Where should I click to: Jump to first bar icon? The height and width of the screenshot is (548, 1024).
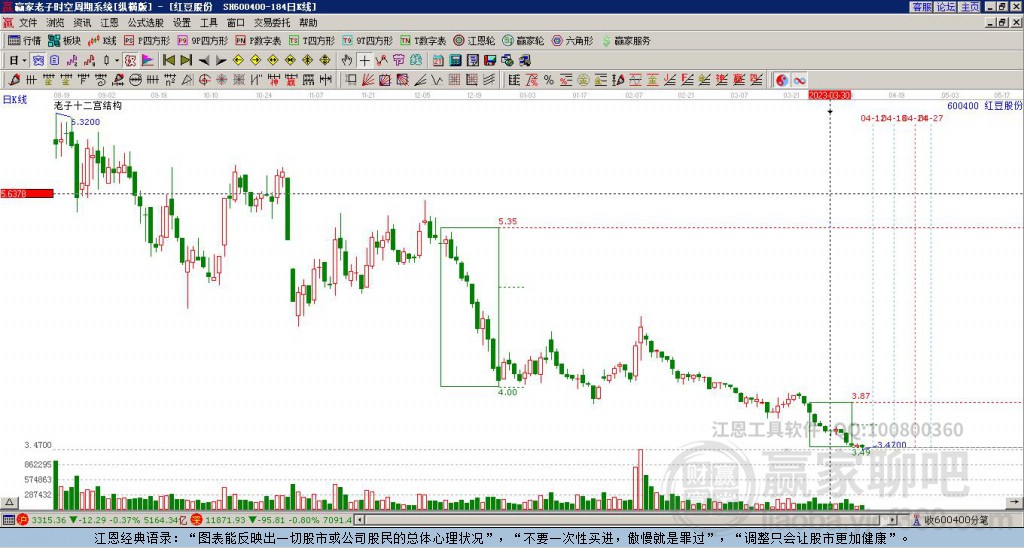point(168,61)
